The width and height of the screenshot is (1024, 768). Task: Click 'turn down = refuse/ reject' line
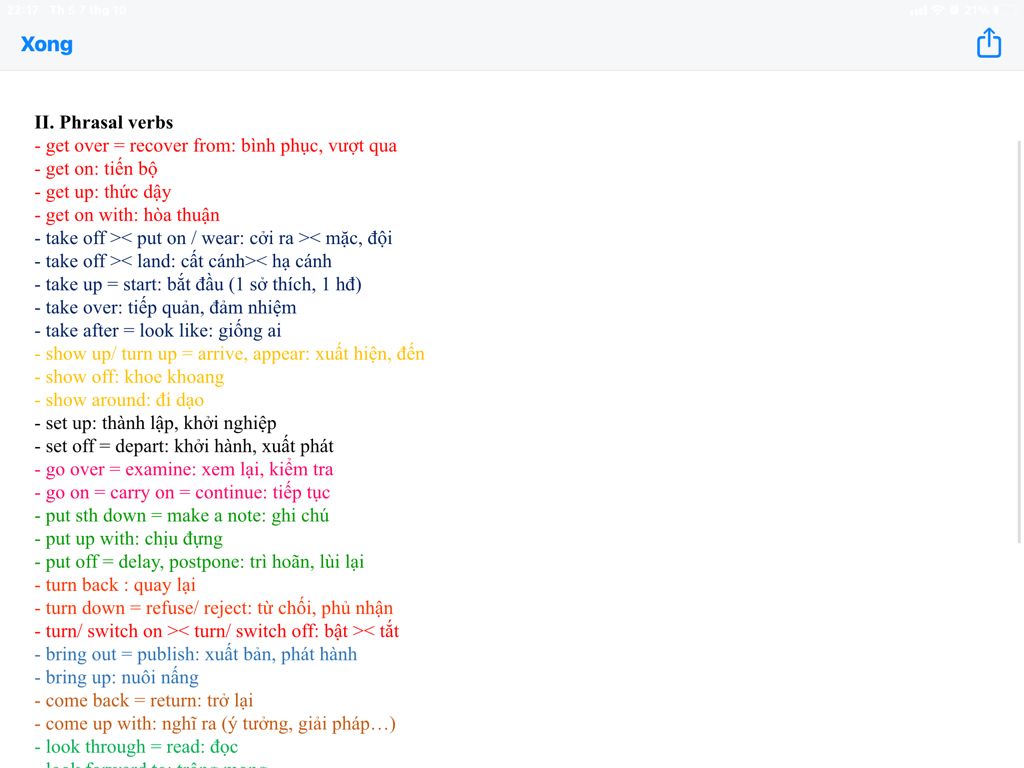[214, 608]
